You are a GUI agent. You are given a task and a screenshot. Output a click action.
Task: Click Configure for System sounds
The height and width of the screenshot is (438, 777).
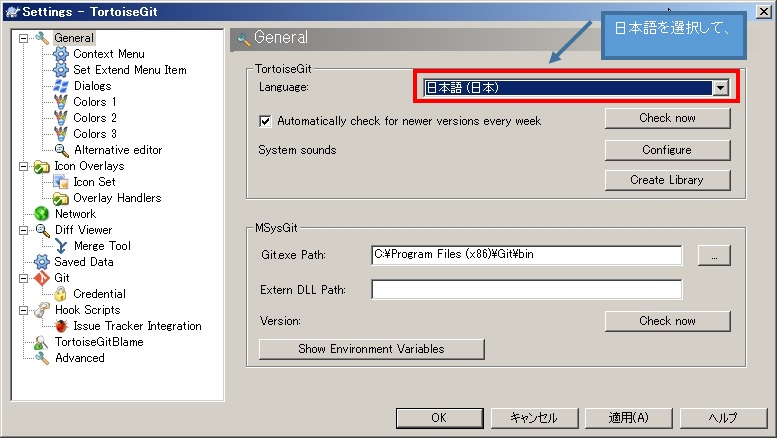667,150
